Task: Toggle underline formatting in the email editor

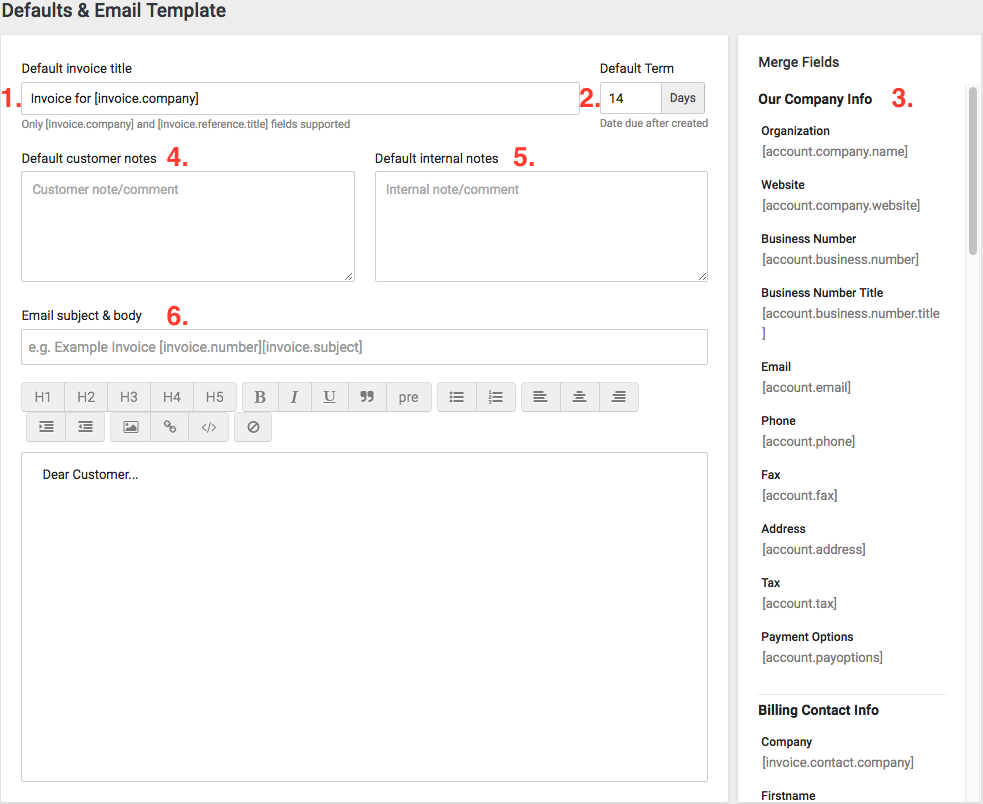Action: click(x=329, y=397)
